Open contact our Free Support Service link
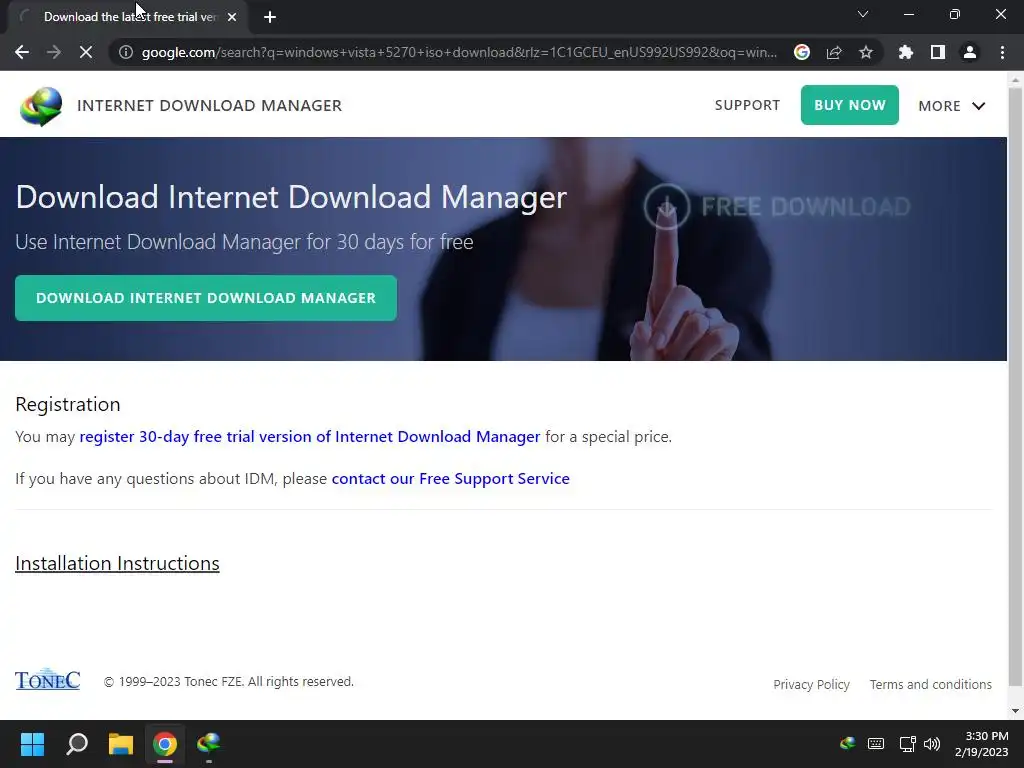 (x=451, y=479)
